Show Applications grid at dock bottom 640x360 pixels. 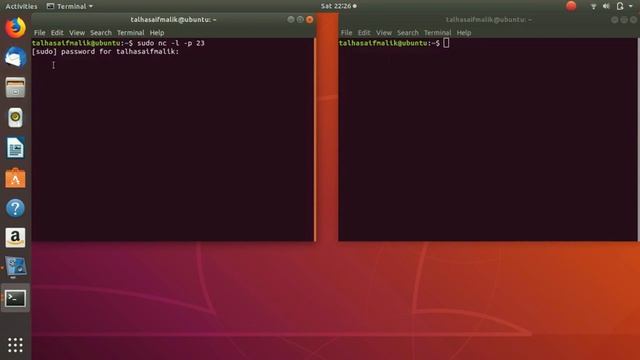click(x=16, y=345)
